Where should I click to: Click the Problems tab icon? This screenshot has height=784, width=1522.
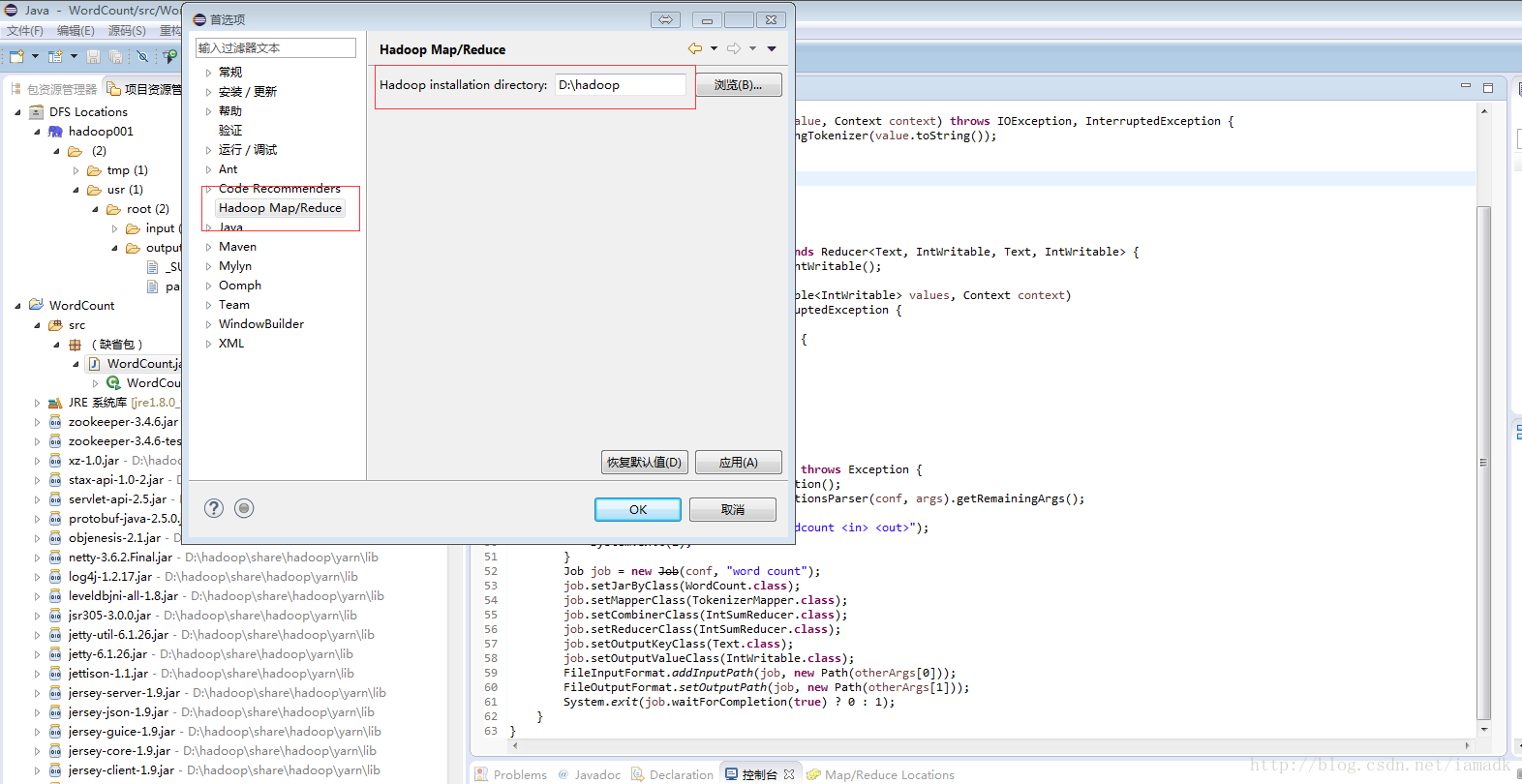click(481, 774)
